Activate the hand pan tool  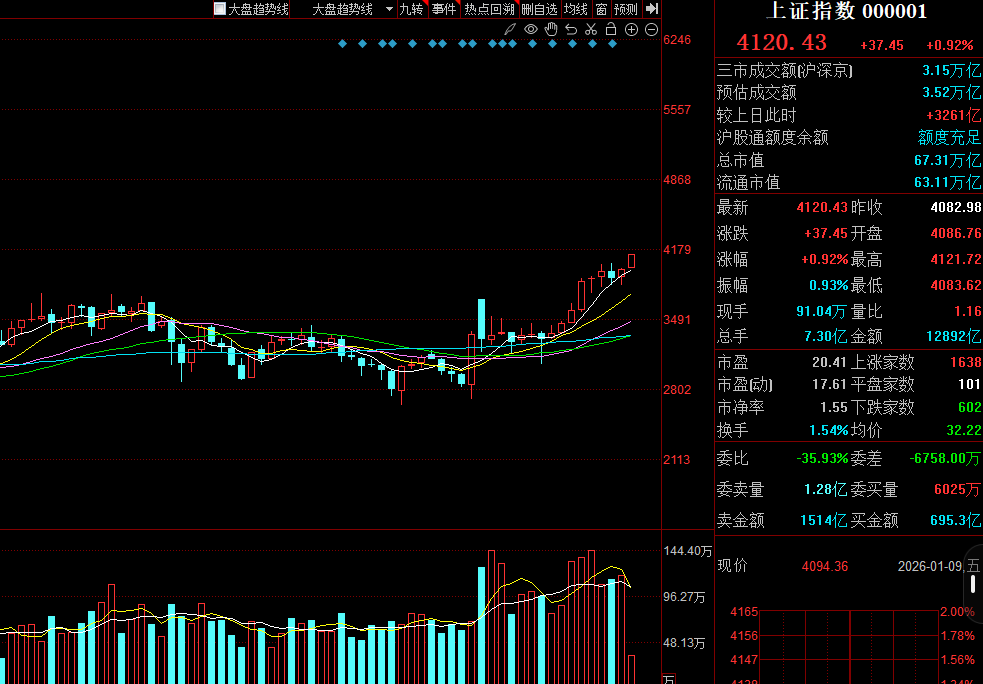[551, 29]
